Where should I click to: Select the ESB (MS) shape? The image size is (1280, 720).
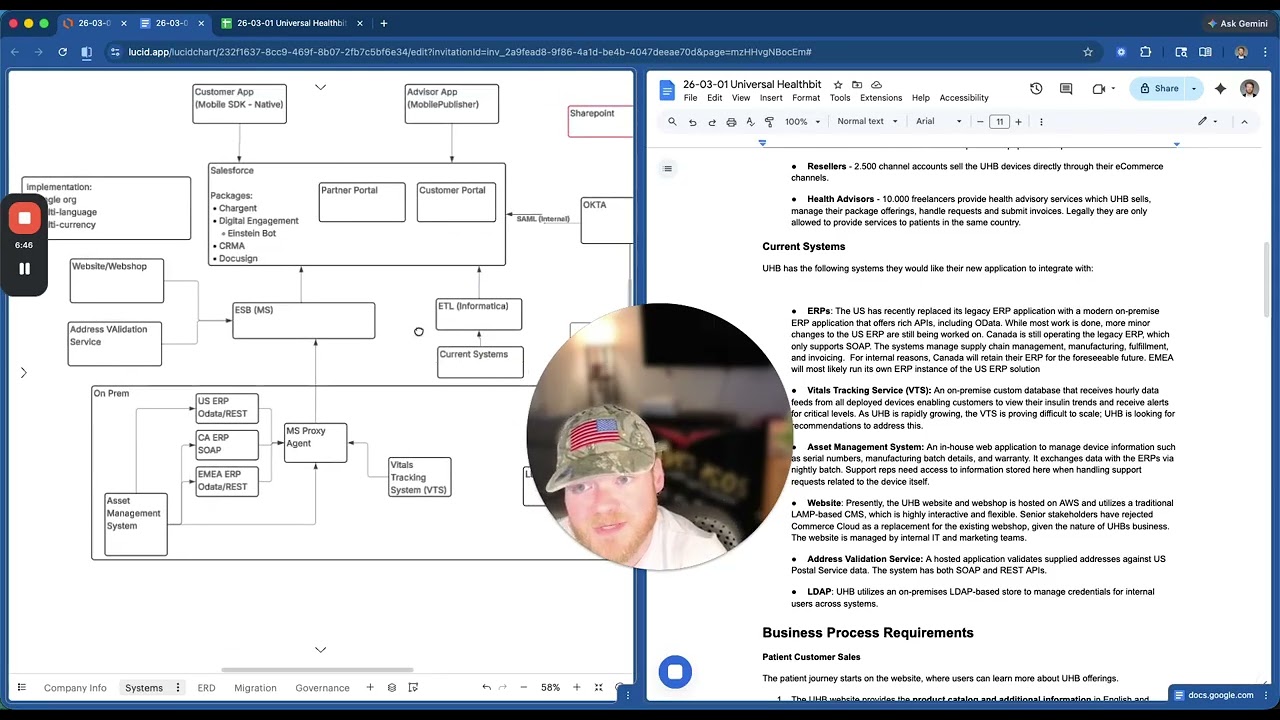(x=304, y=321)
